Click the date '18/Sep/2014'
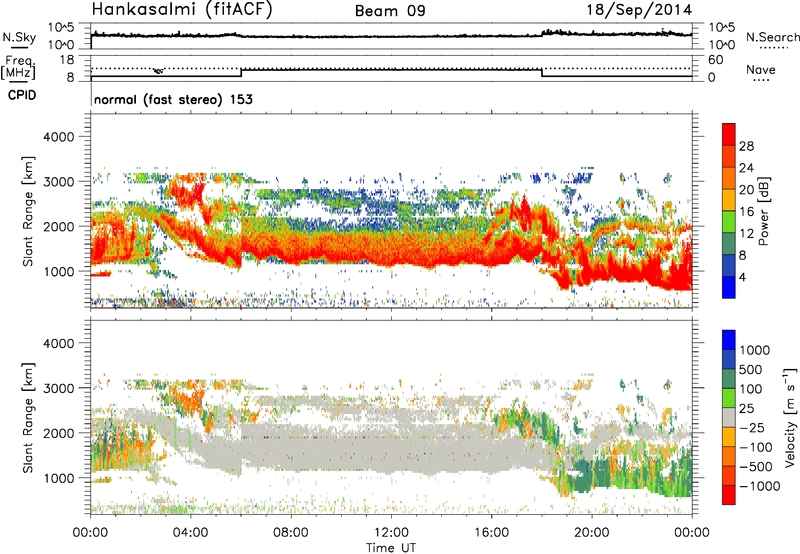The width and height of the screenshot is (800, 554). (639, 10)
